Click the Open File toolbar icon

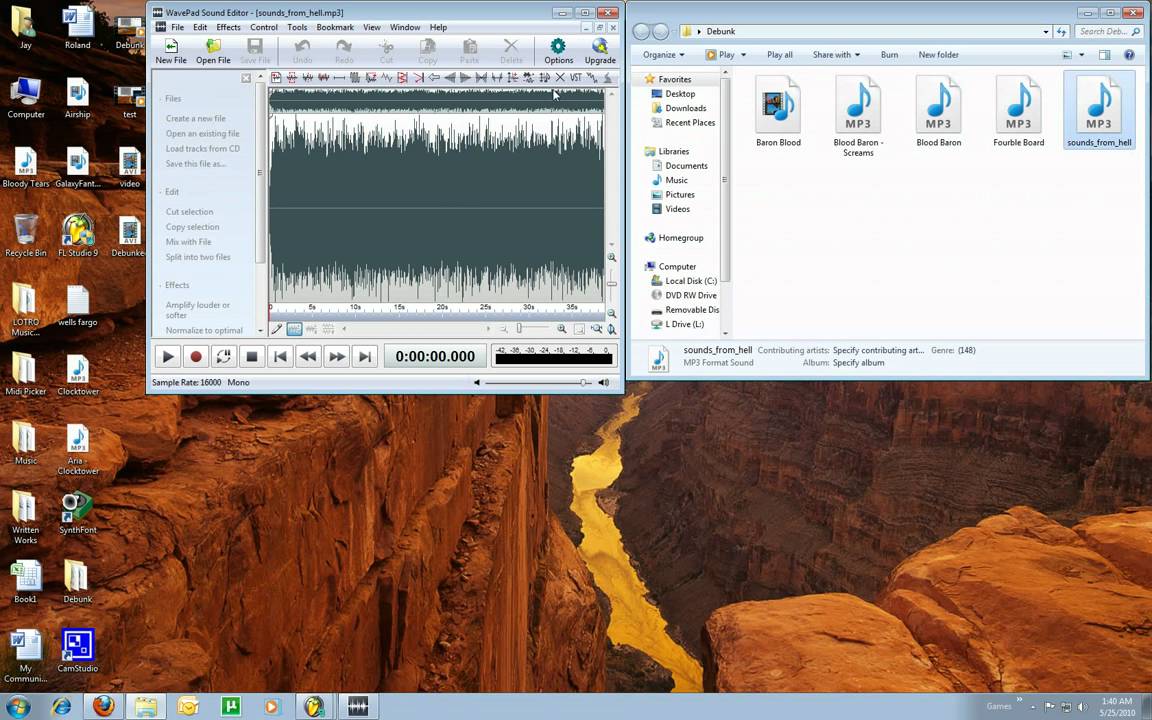[213, 51]
